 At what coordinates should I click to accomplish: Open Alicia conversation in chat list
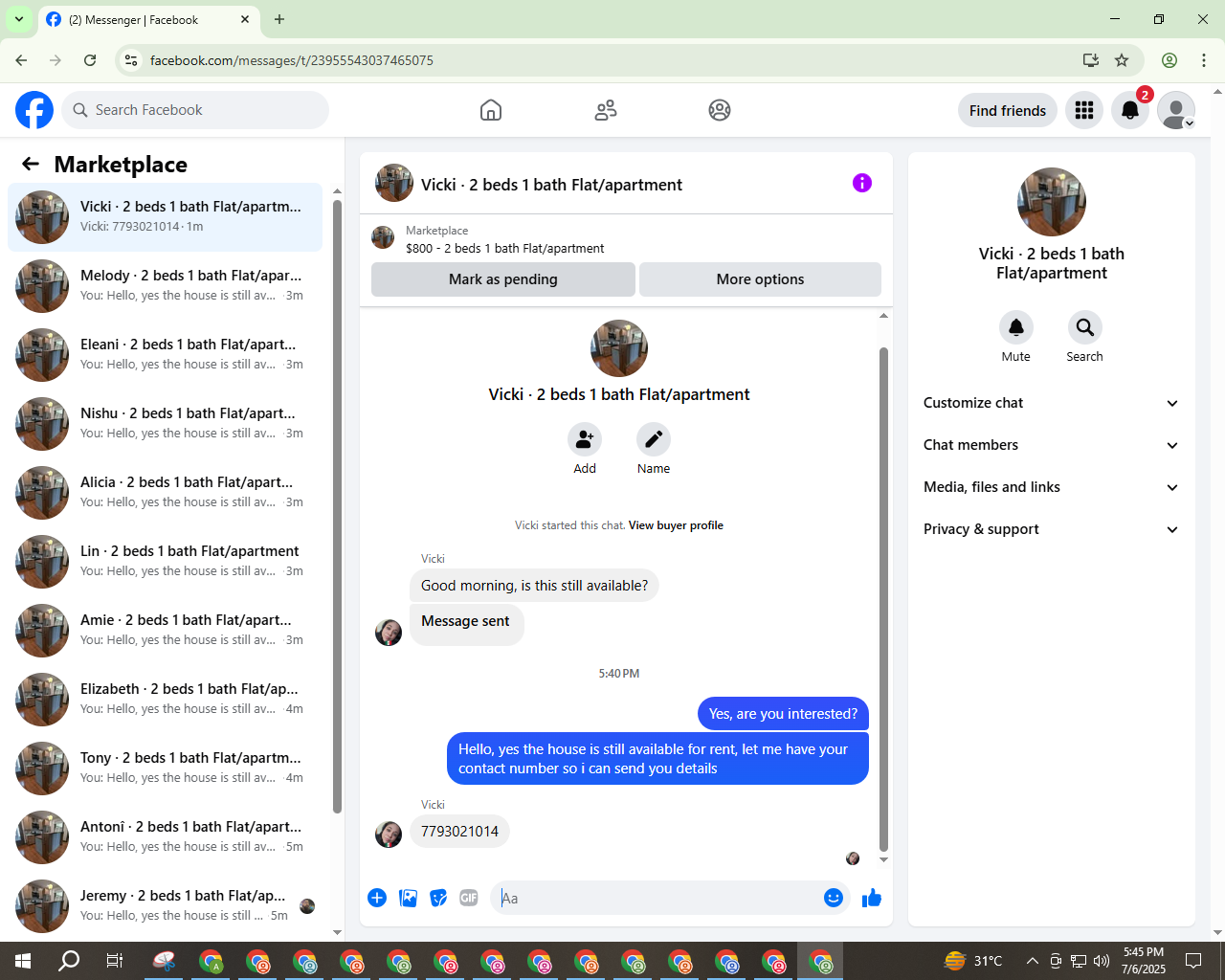click(165, 493)
